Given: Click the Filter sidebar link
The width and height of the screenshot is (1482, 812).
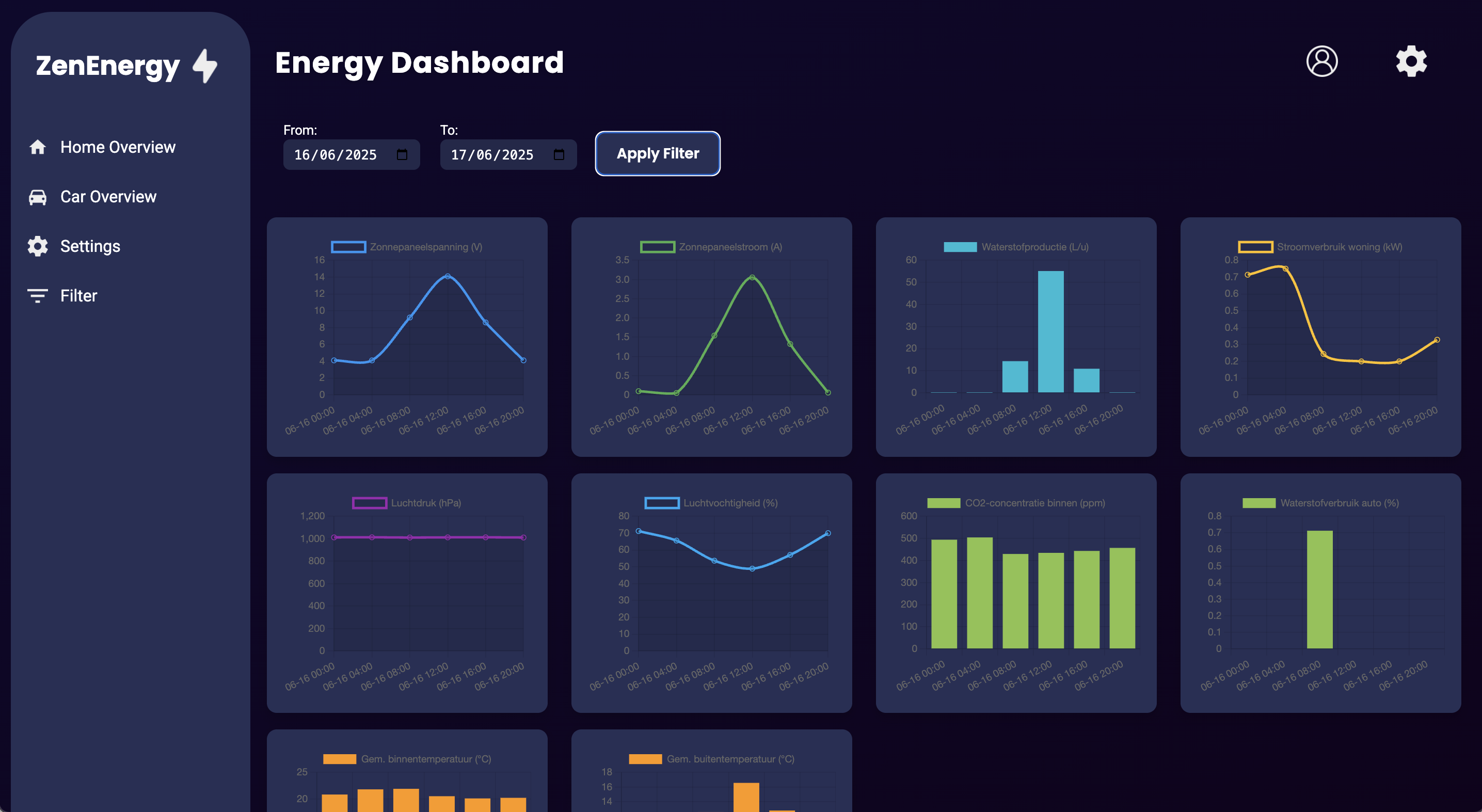Looking at the screenshot, I should (79, 296).
